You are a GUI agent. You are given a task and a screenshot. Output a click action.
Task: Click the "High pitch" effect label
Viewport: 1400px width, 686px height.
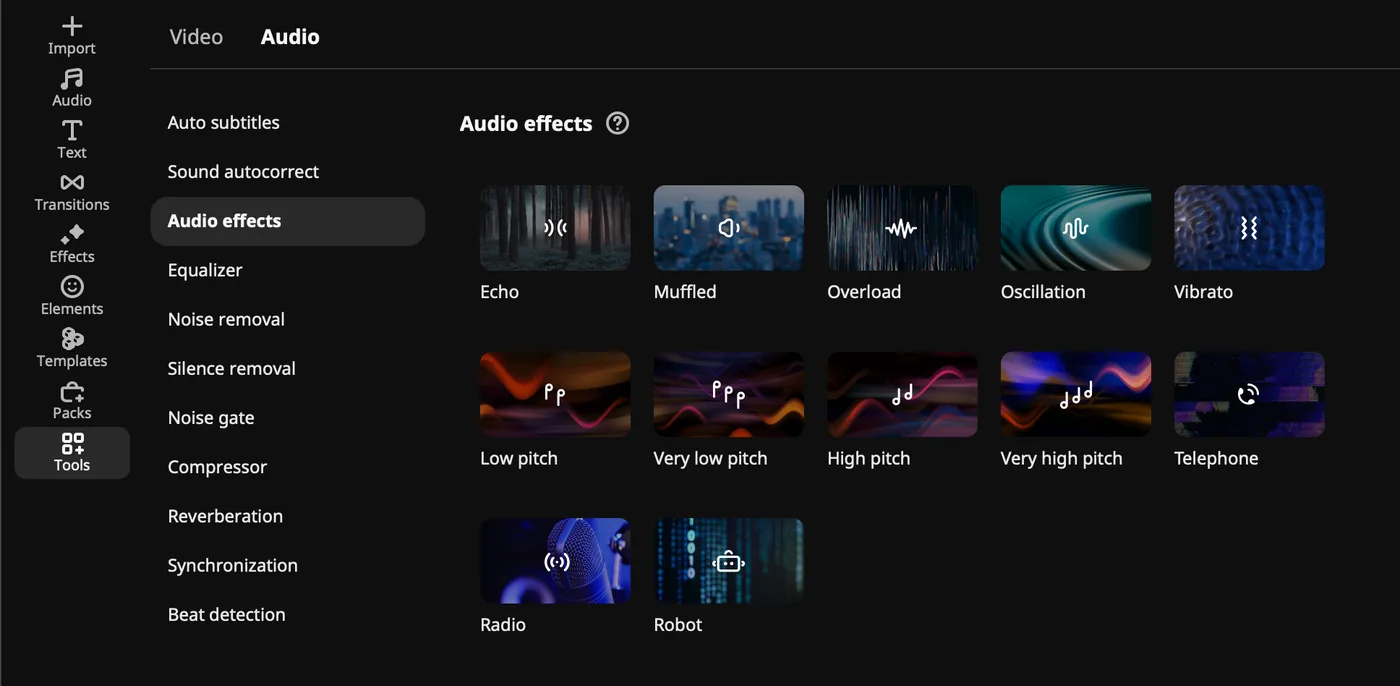[869, 459]
